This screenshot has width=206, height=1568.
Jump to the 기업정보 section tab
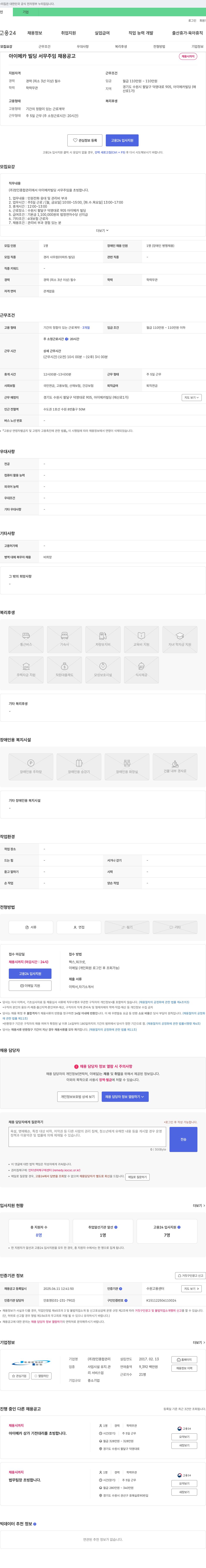click(x=197, y=46)
